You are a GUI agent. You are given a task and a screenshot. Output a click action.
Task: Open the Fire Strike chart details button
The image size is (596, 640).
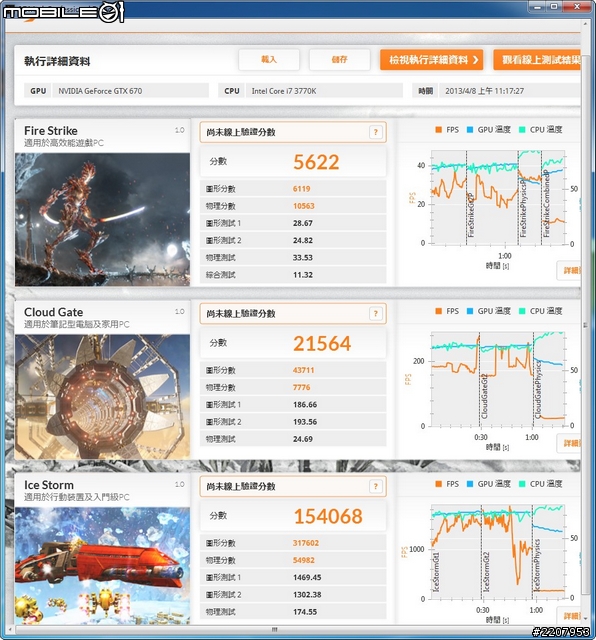[x=569, y=270]
